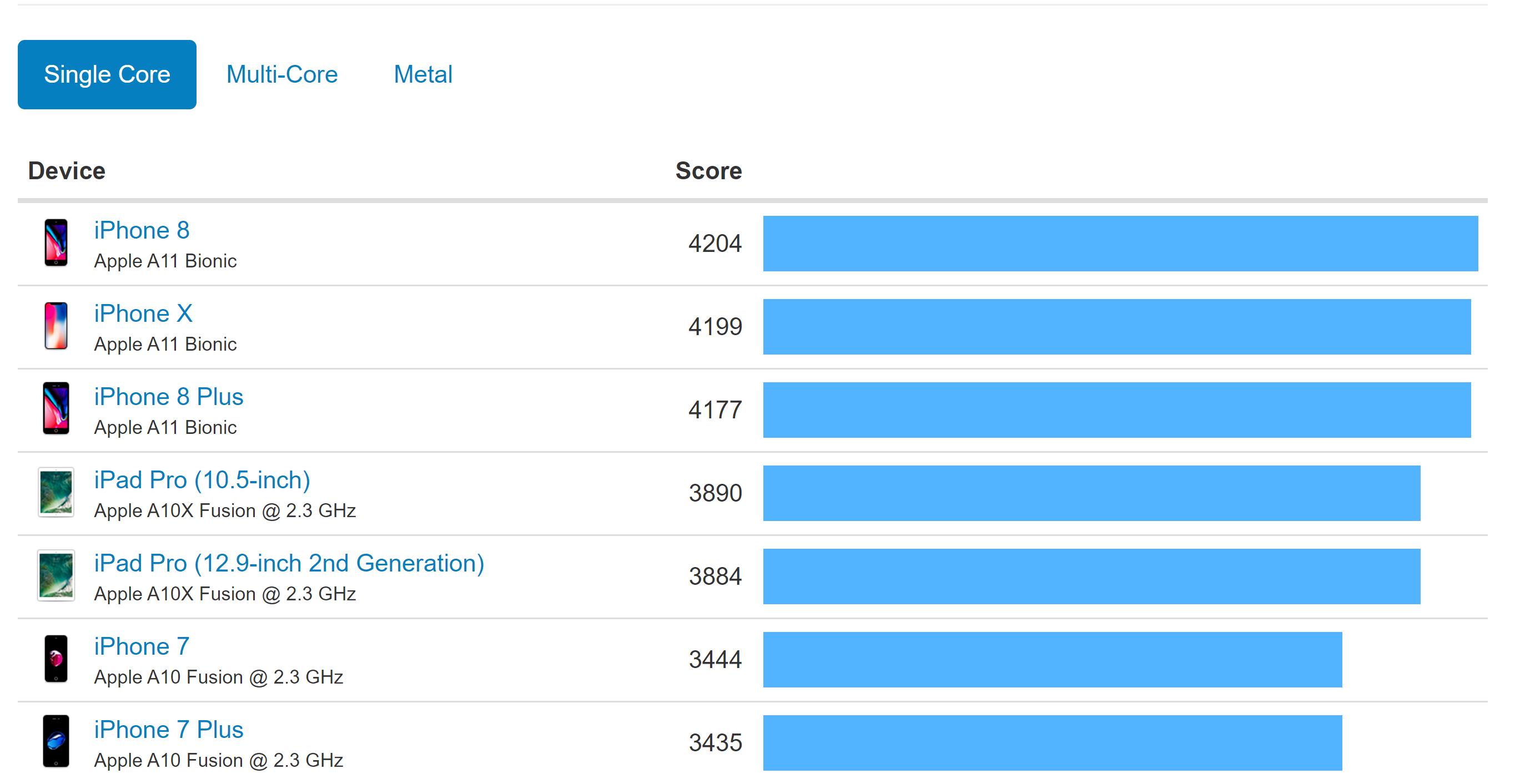Click the Score column header
Image resolution: width=1520 pixels, height=784 pixels.
(x=708, y=171)
